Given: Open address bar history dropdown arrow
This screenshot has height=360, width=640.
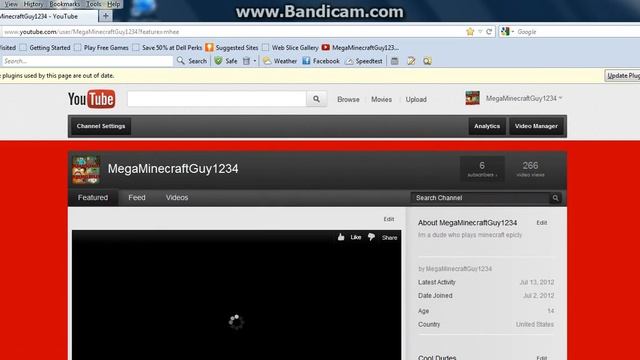Looking at the screenshot, I should pyautogui.click(x=480, y=32).
